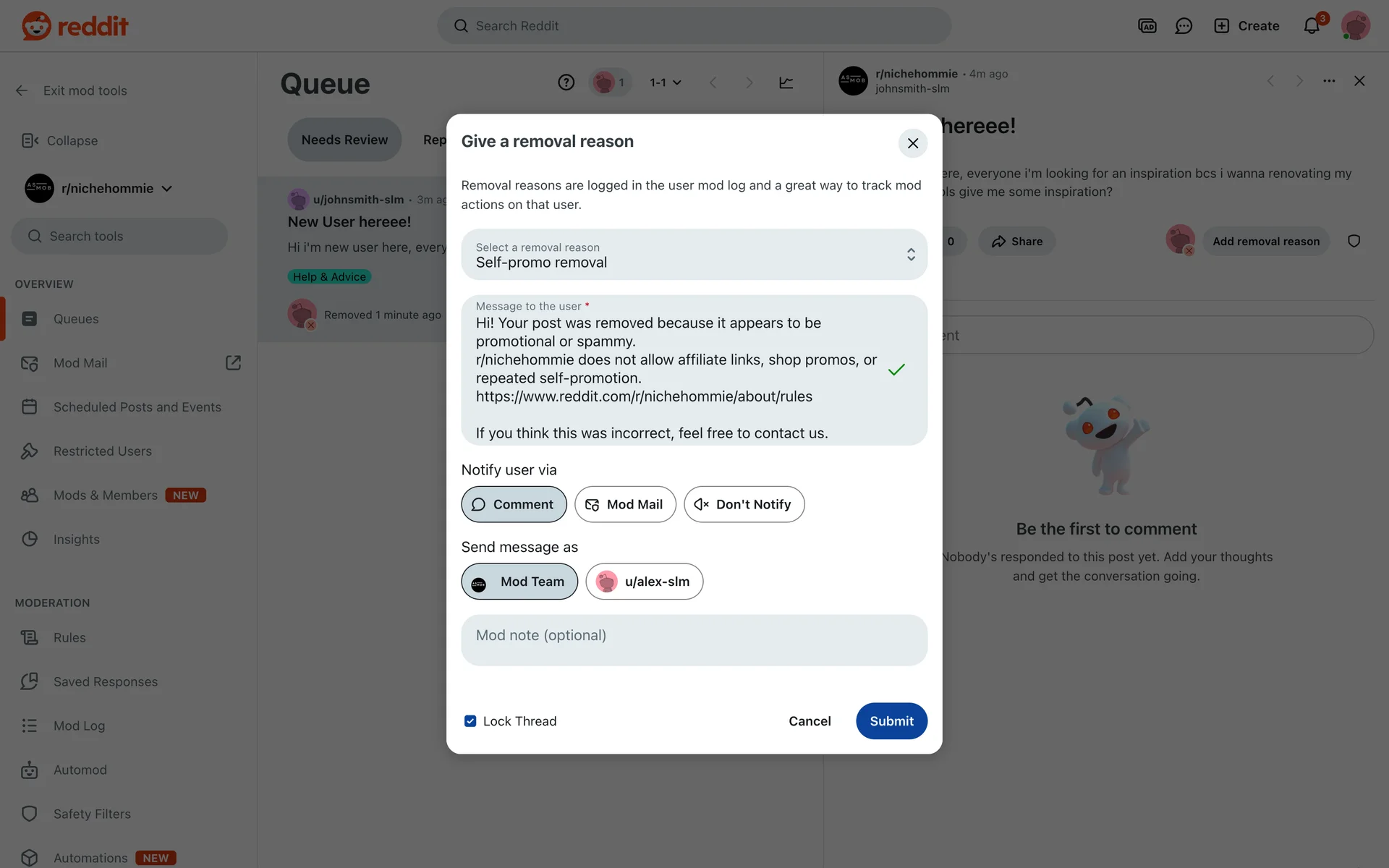Click the shield icon beside Add removal reason
This screenshot has height=868, width=1389.
1354,241
